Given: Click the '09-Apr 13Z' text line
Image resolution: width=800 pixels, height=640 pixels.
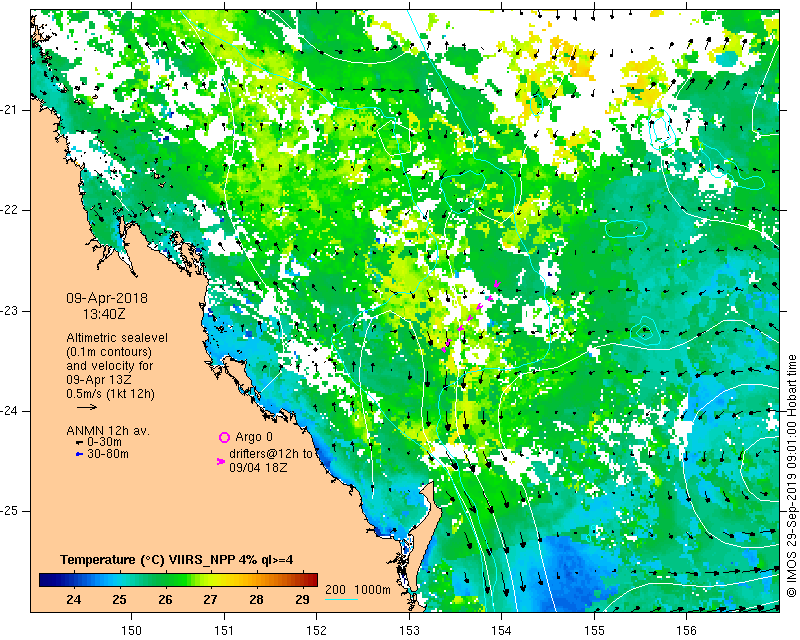Looking at the screenshot, I should pos(98,380).
